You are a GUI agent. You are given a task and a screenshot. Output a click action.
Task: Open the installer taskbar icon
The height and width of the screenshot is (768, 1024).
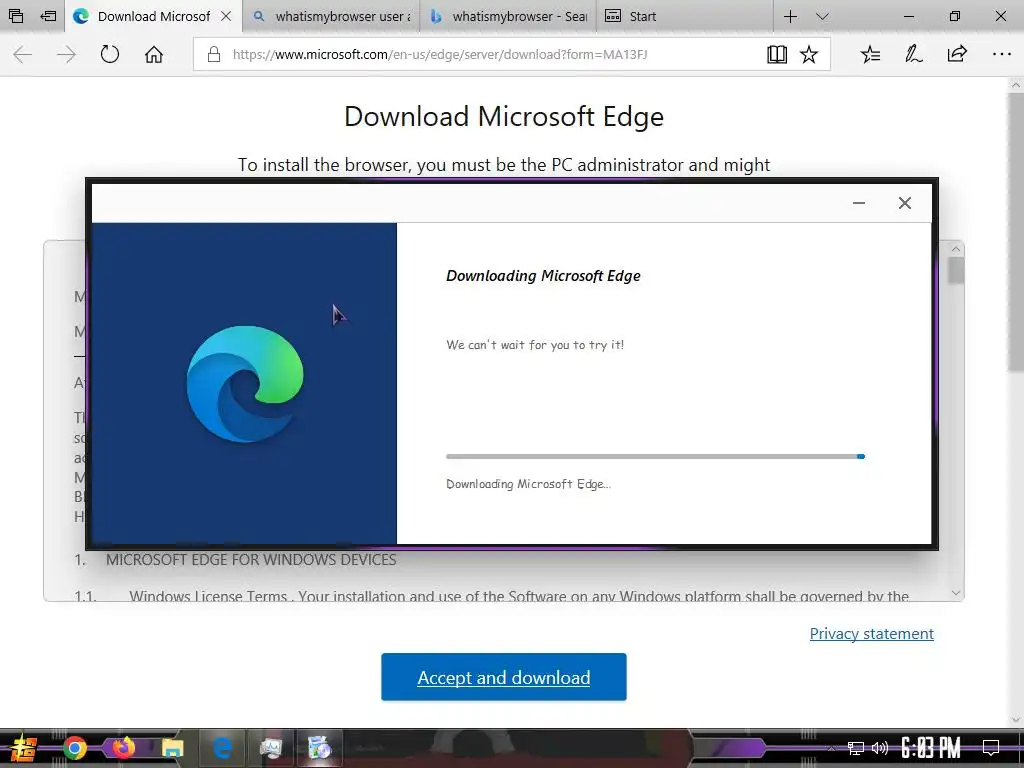click(319, 748)
